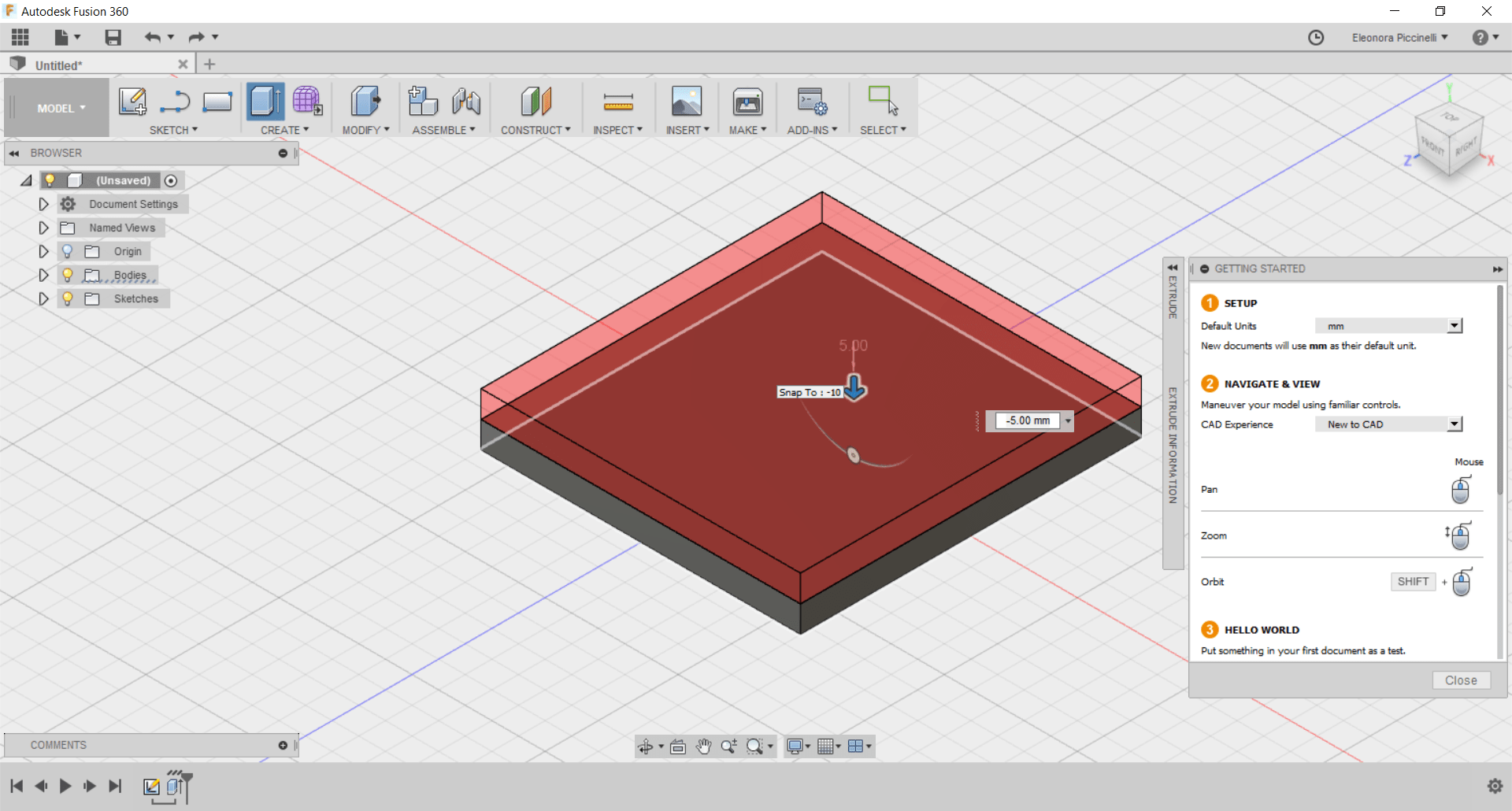Save the document with the floppy icon
The image size is (1512, 811).
(113, 37)
